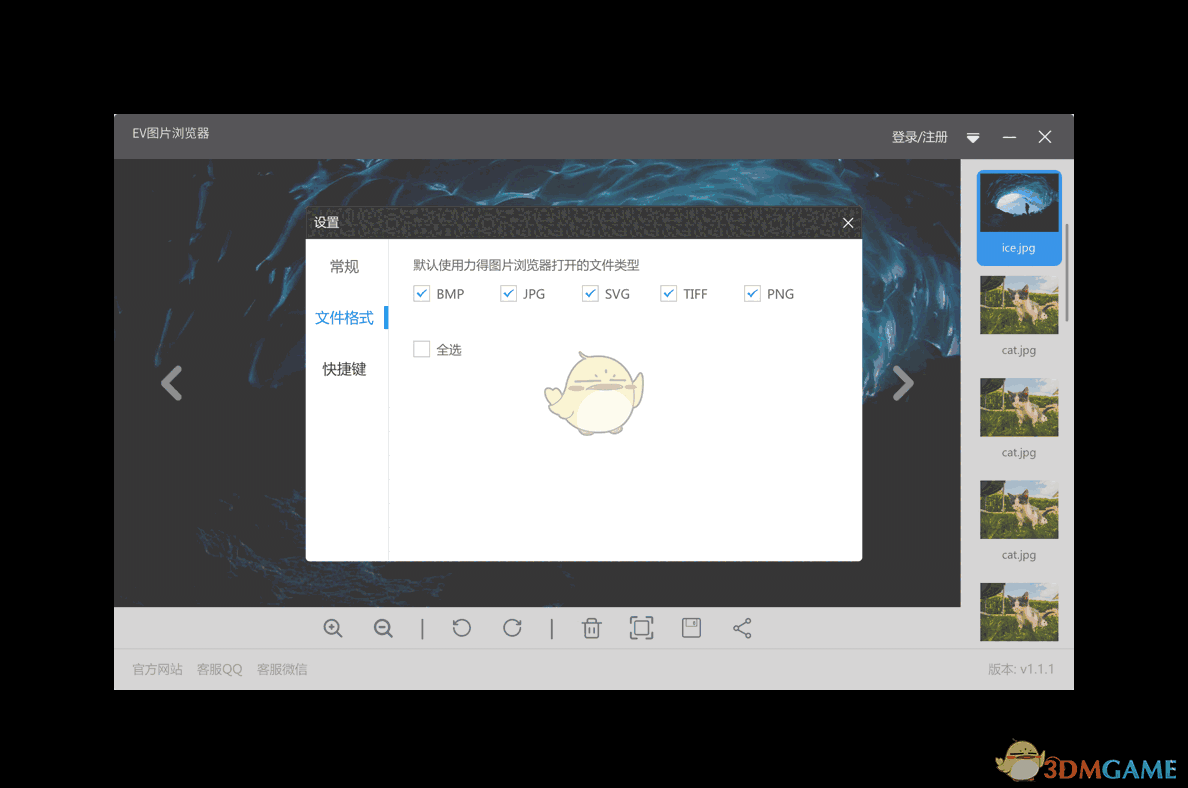The image size is (1188, 788).
Task: Click the zoom in magnifier icon
Action: pos(333,628)
